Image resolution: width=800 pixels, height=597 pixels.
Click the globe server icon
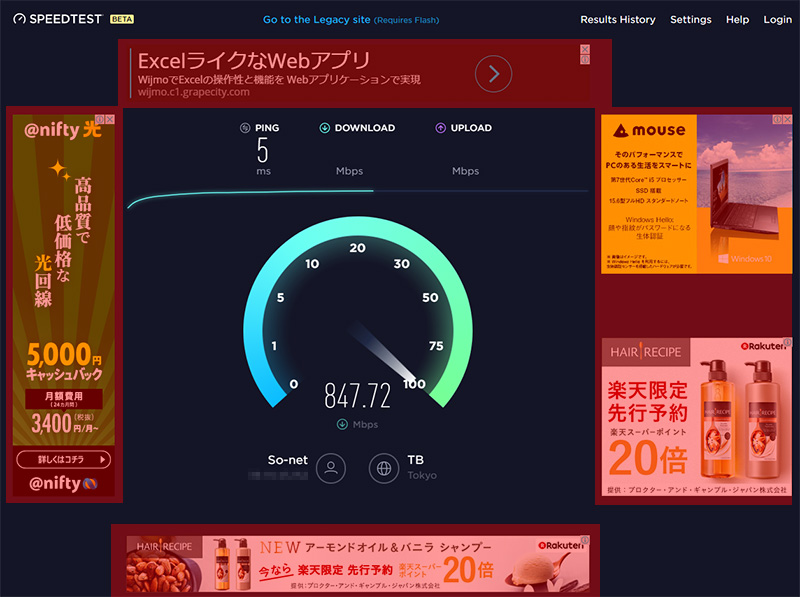coord(384,467)
